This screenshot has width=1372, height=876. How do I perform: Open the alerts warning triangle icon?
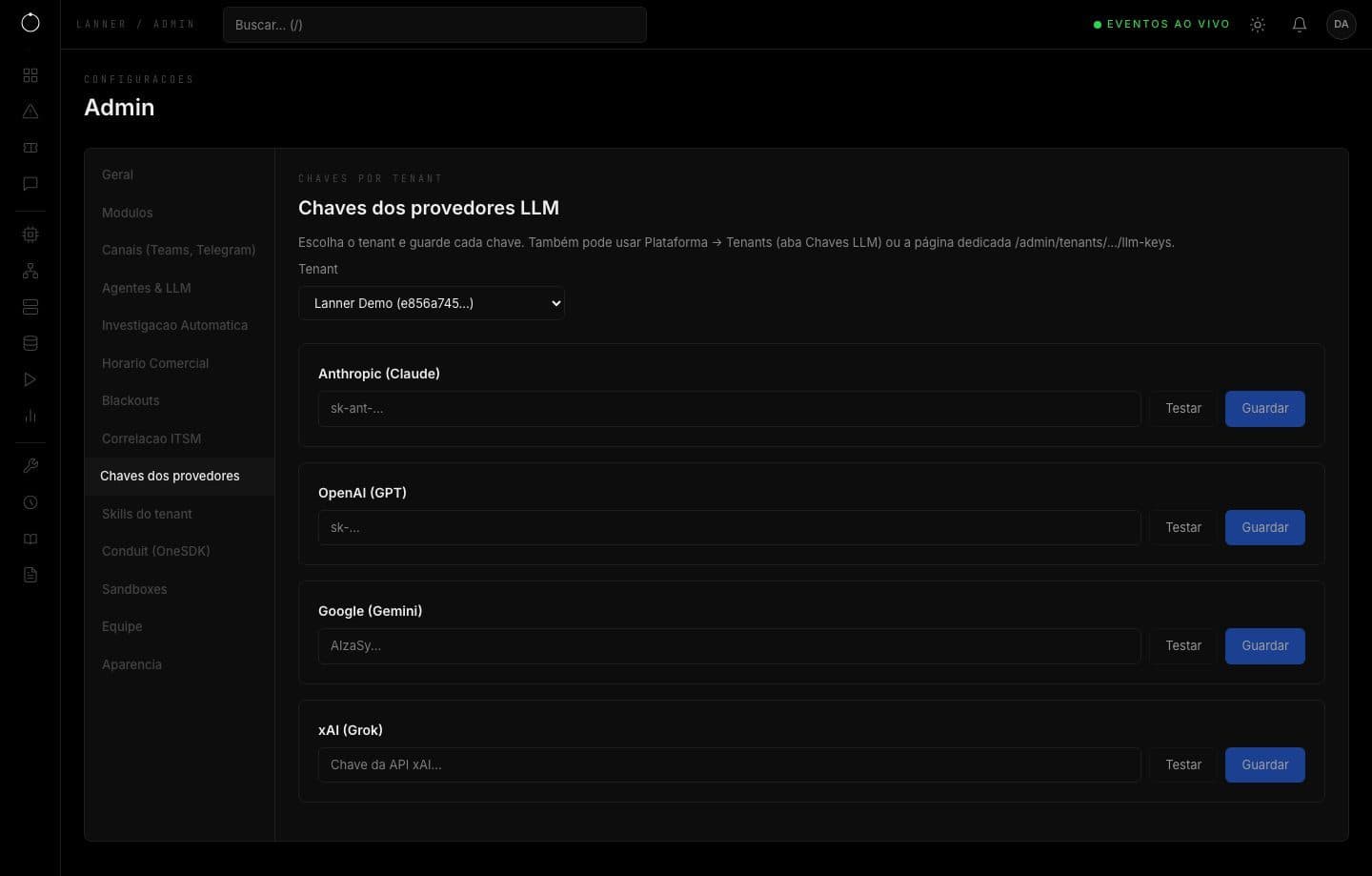point(30,112)
